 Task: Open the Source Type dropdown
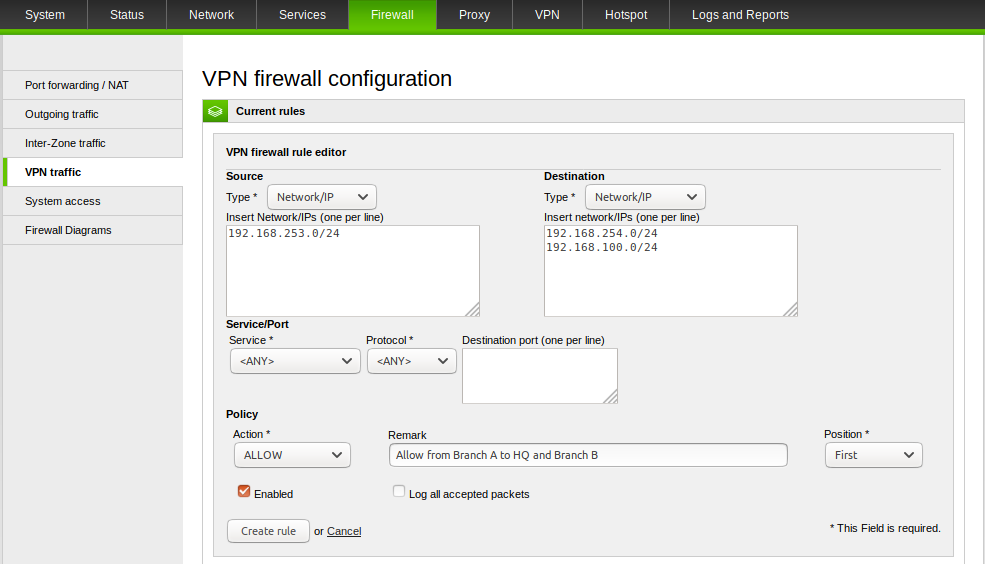(x=321, y=197)
